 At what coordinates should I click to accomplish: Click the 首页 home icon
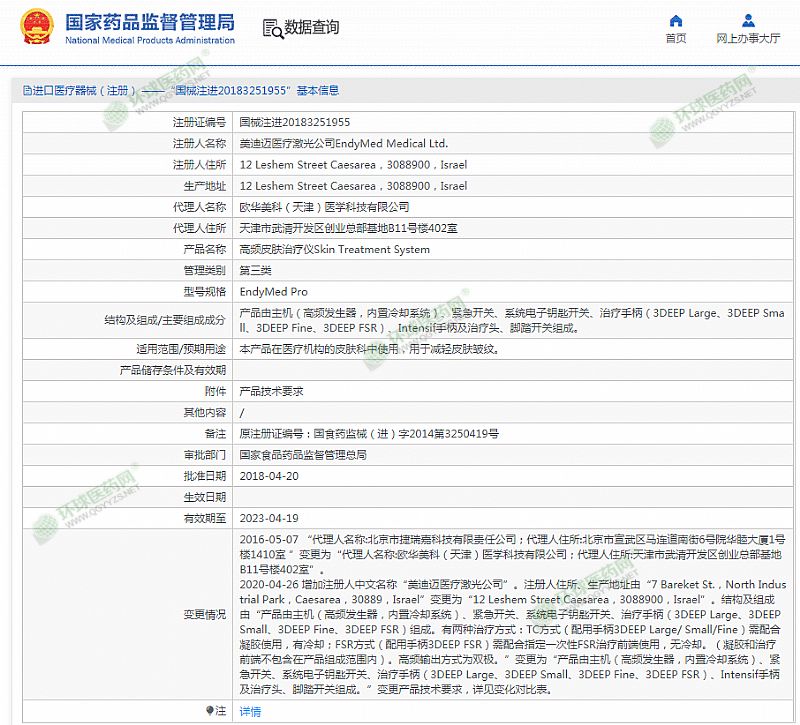coord(676,20)
